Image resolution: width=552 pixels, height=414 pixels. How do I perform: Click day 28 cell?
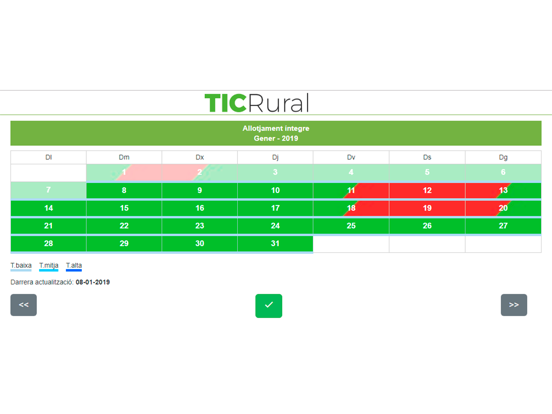tap(49, 244)
